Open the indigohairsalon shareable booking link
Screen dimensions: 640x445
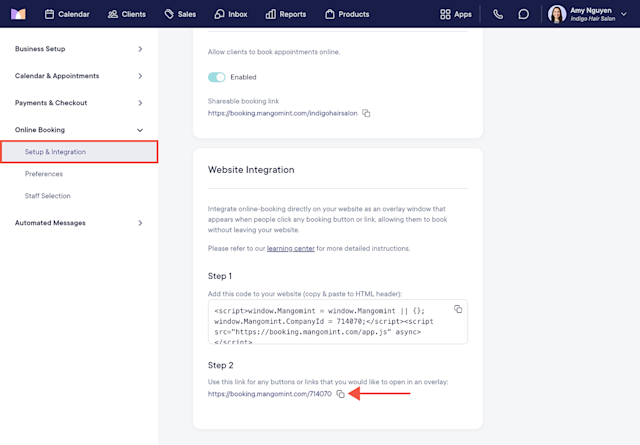tap(282, 113)
